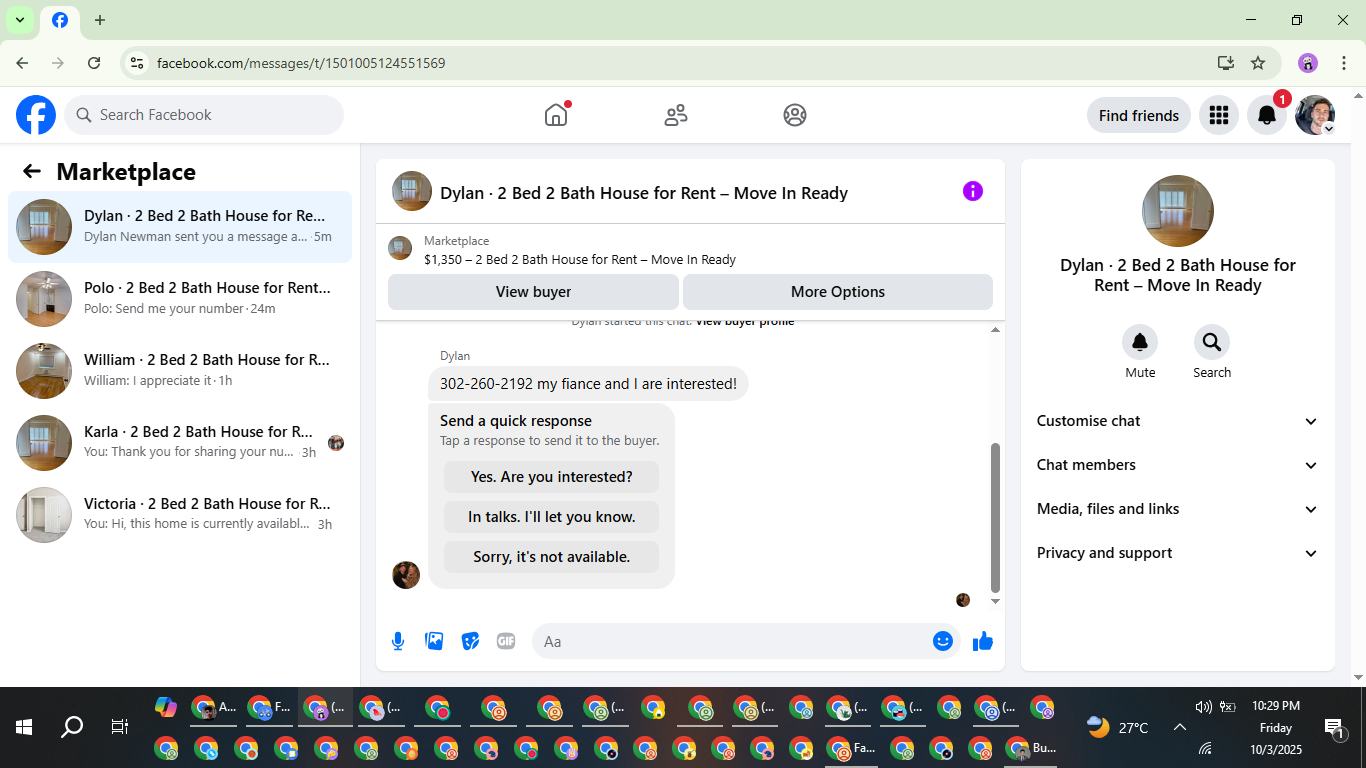Viewport: 1366px width, 768px height.
Task: Open conversation information icon
Action: [973, 191]
